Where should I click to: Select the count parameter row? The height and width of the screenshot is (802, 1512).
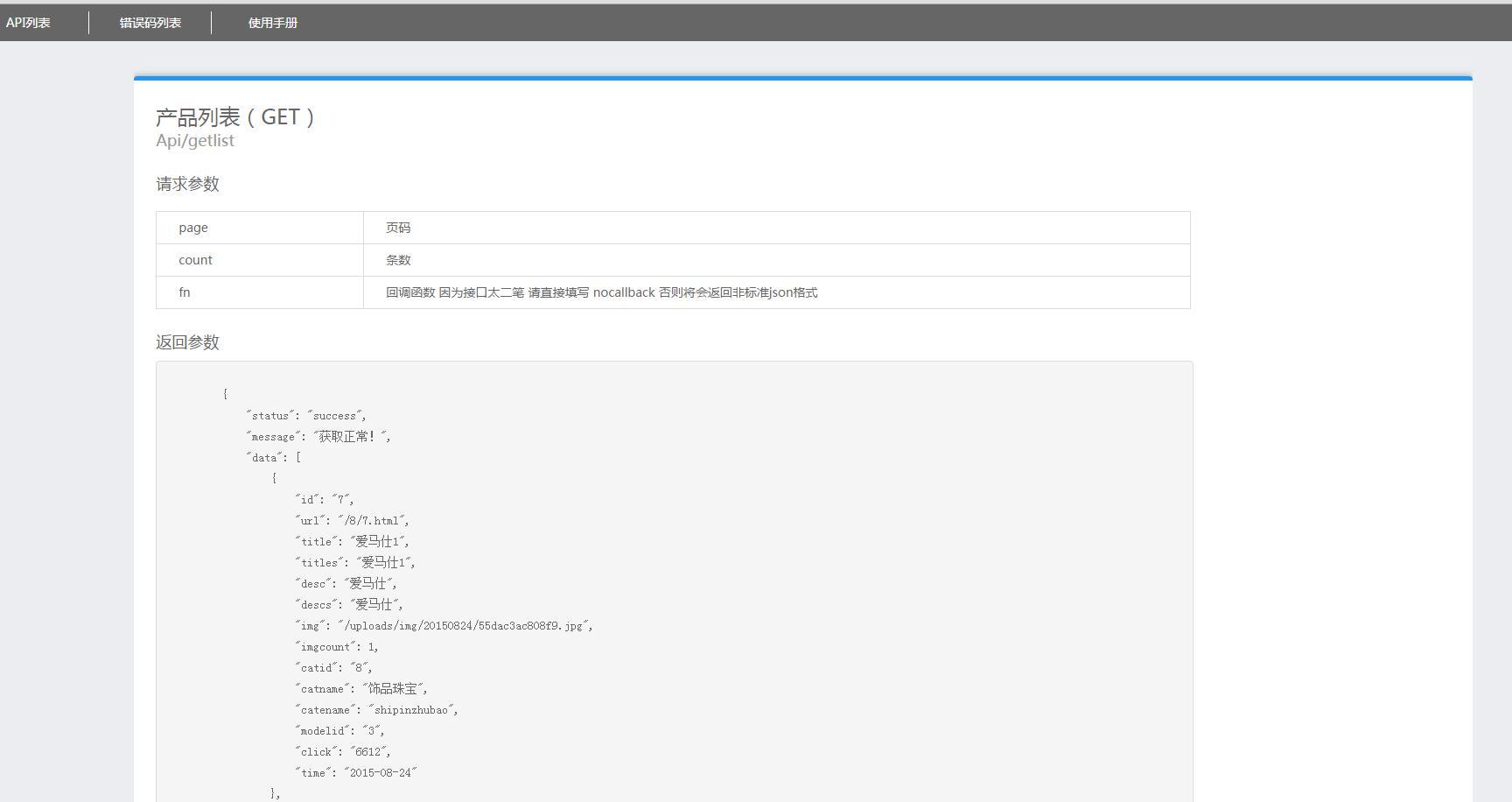194,259
